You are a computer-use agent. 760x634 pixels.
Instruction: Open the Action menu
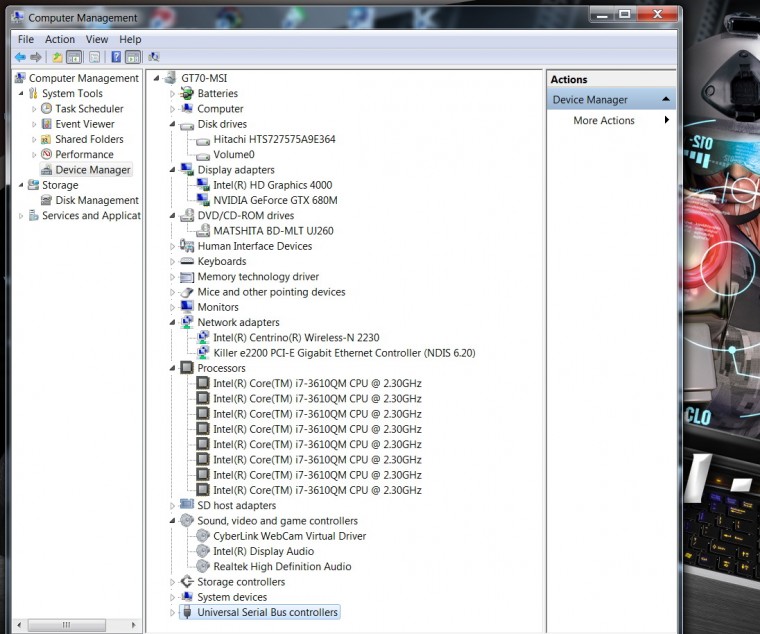60,39
